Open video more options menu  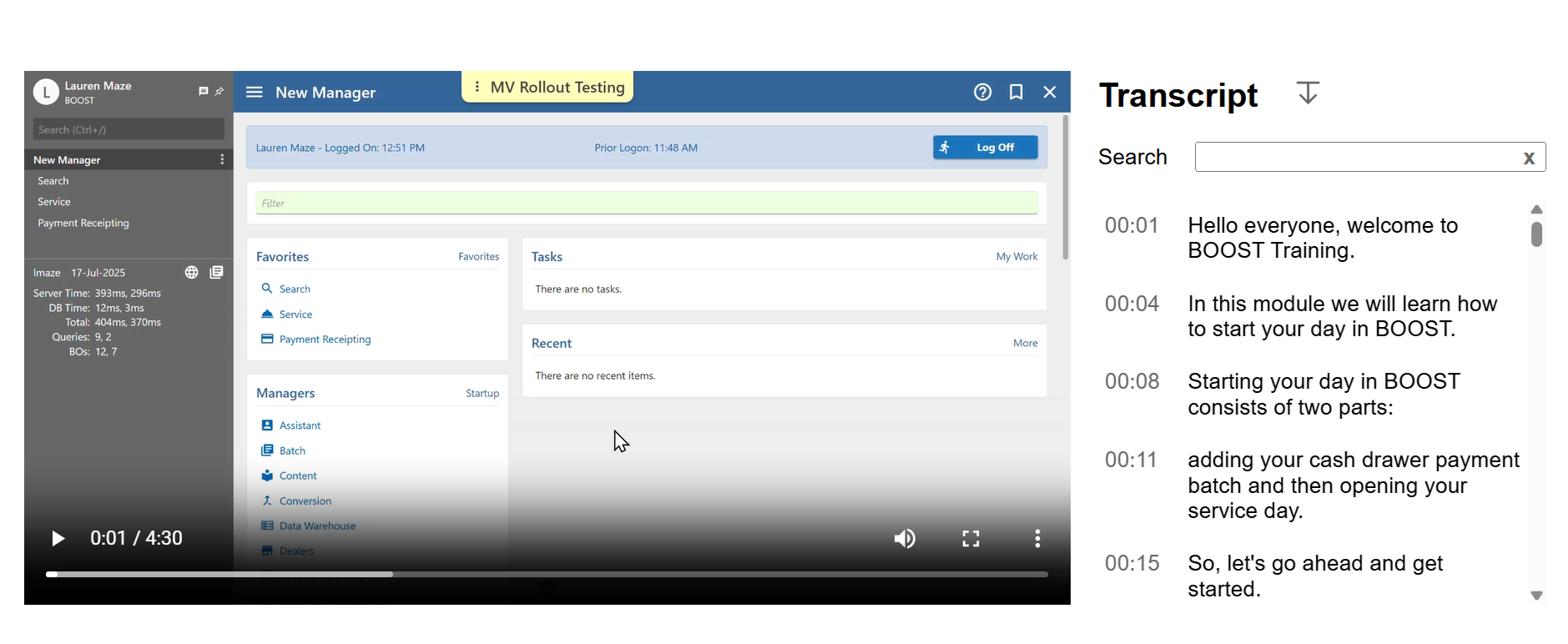tap(1037, 539)
